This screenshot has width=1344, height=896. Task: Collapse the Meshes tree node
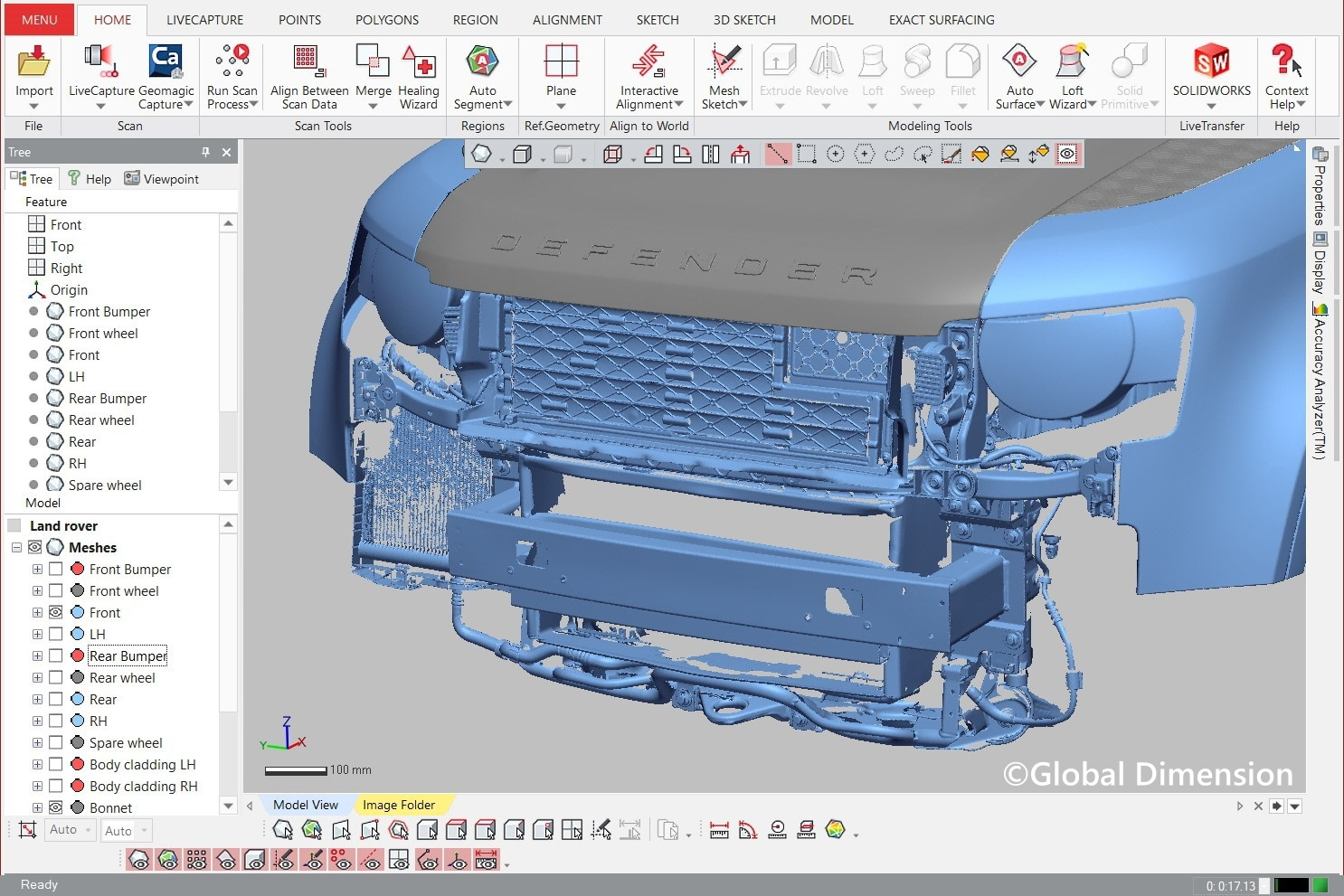click(x=16, y=547)
